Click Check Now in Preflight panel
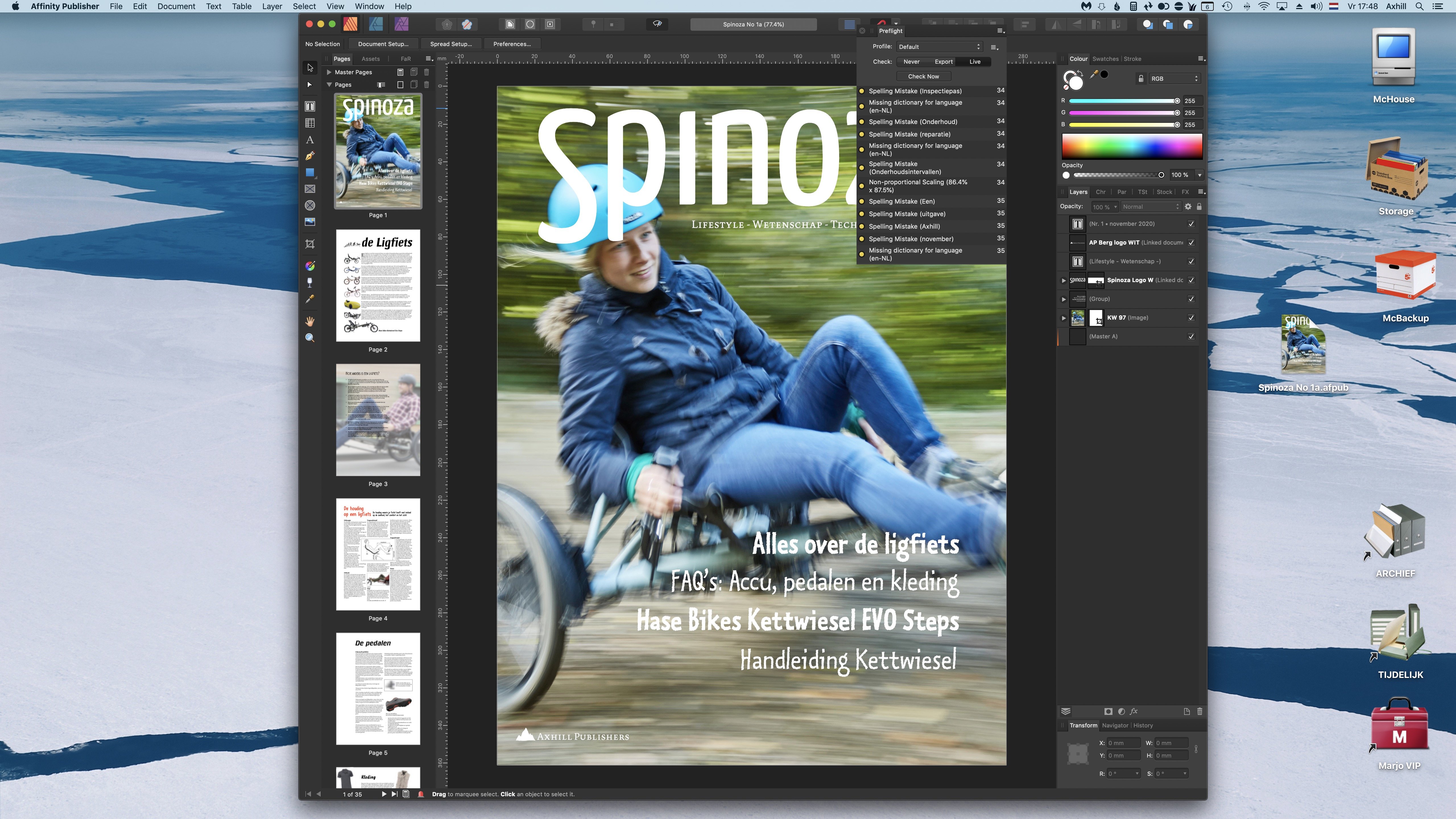Screen dimensions: 1456x819 coord(924,76)
